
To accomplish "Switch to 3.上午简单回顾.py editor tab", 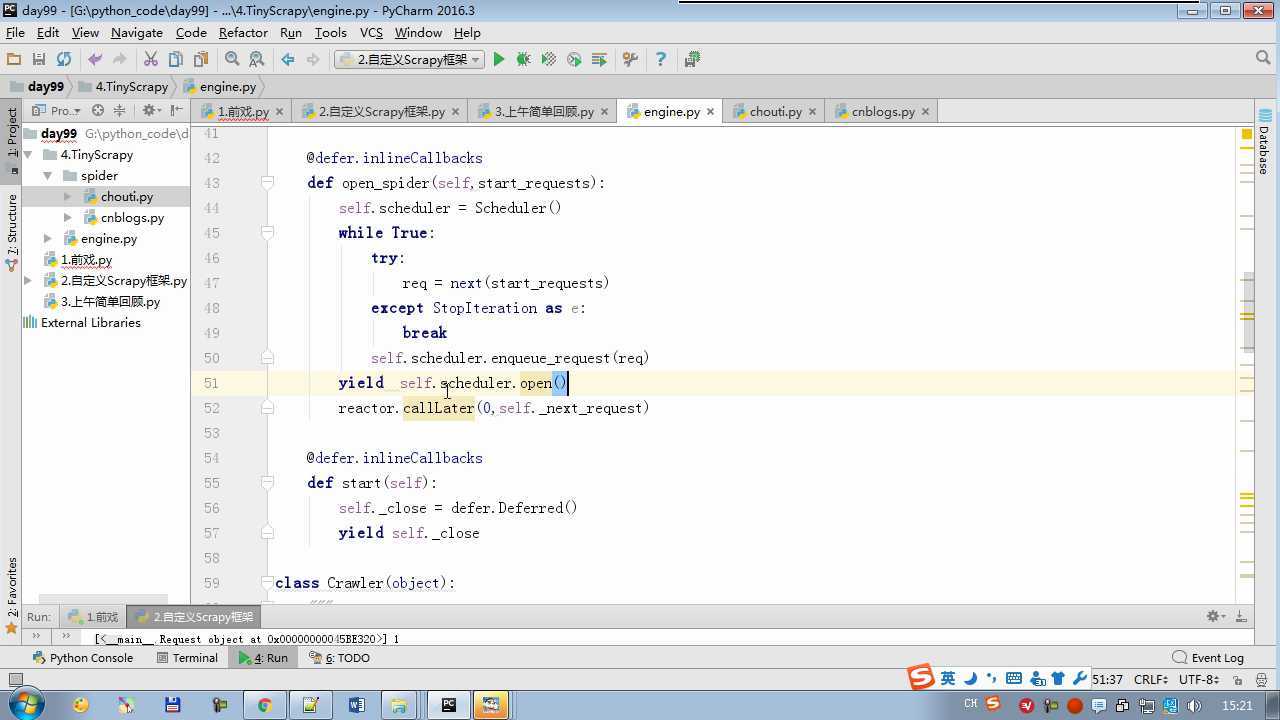I will coord(542,111).
